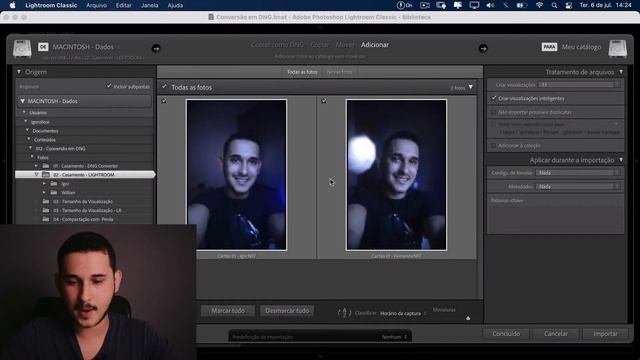This screenshot has width=640, height=360.
Task: Open the volume control in menu bar
Action: click(490, 5)
